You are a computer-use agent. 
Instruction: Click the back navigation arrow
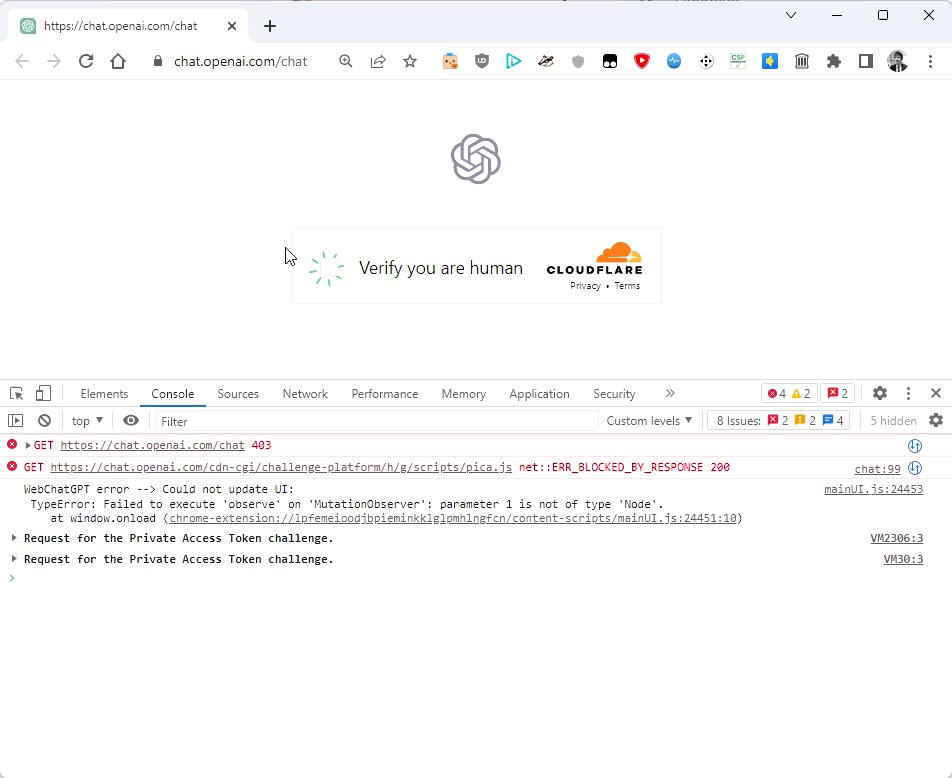tap(22, 61)
